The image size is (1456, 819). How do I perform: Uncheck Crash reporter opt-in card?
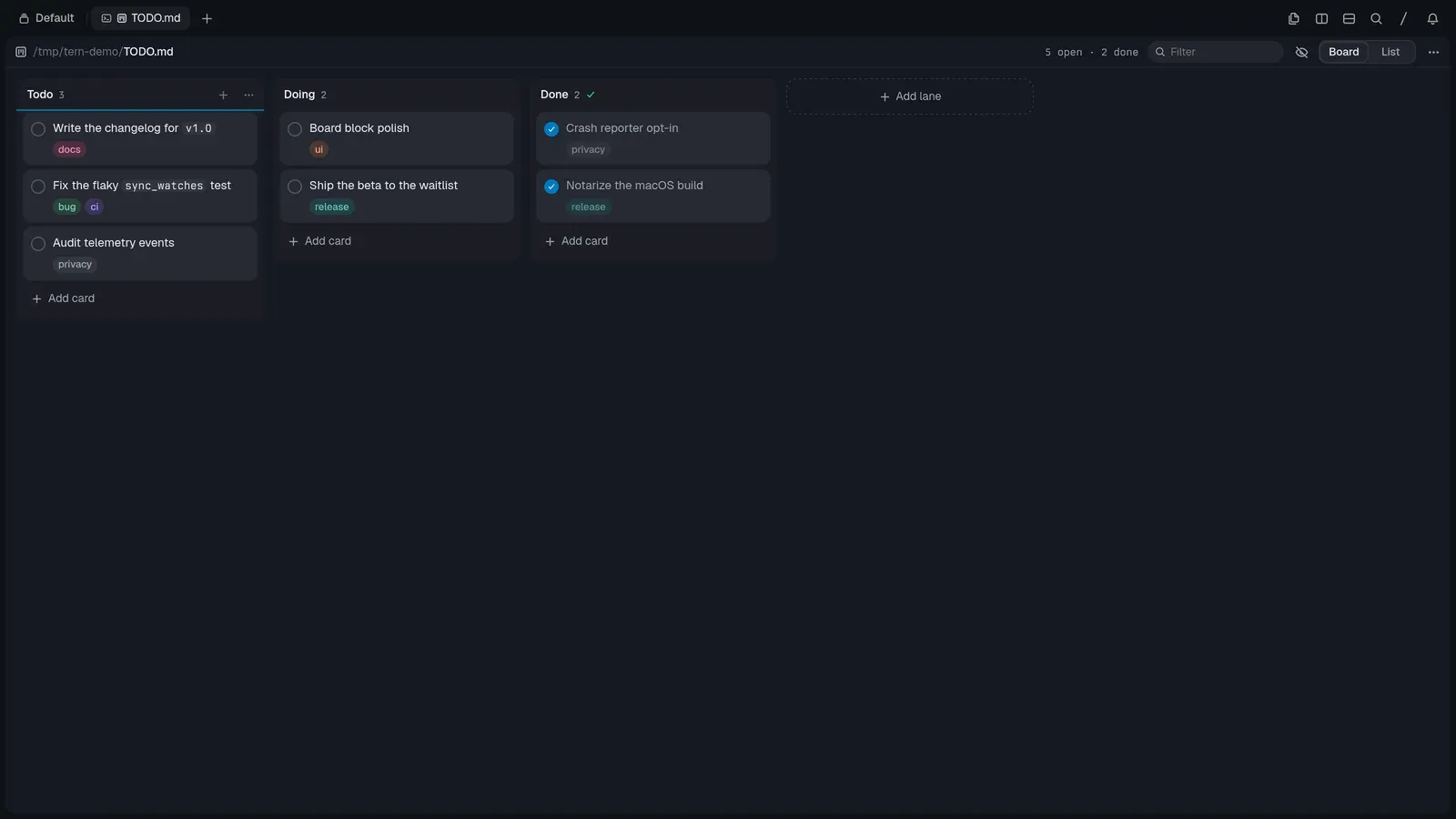click(551, 129)
